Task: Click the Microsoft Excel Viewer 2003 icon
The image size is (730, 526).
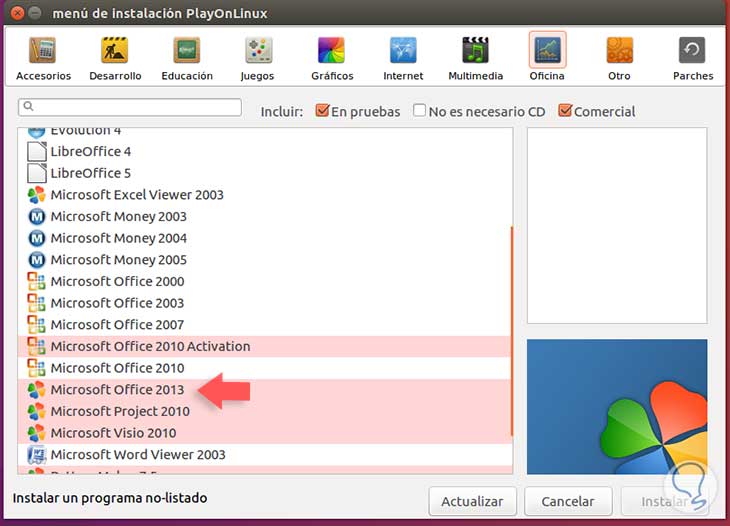Action: [36, 195]
